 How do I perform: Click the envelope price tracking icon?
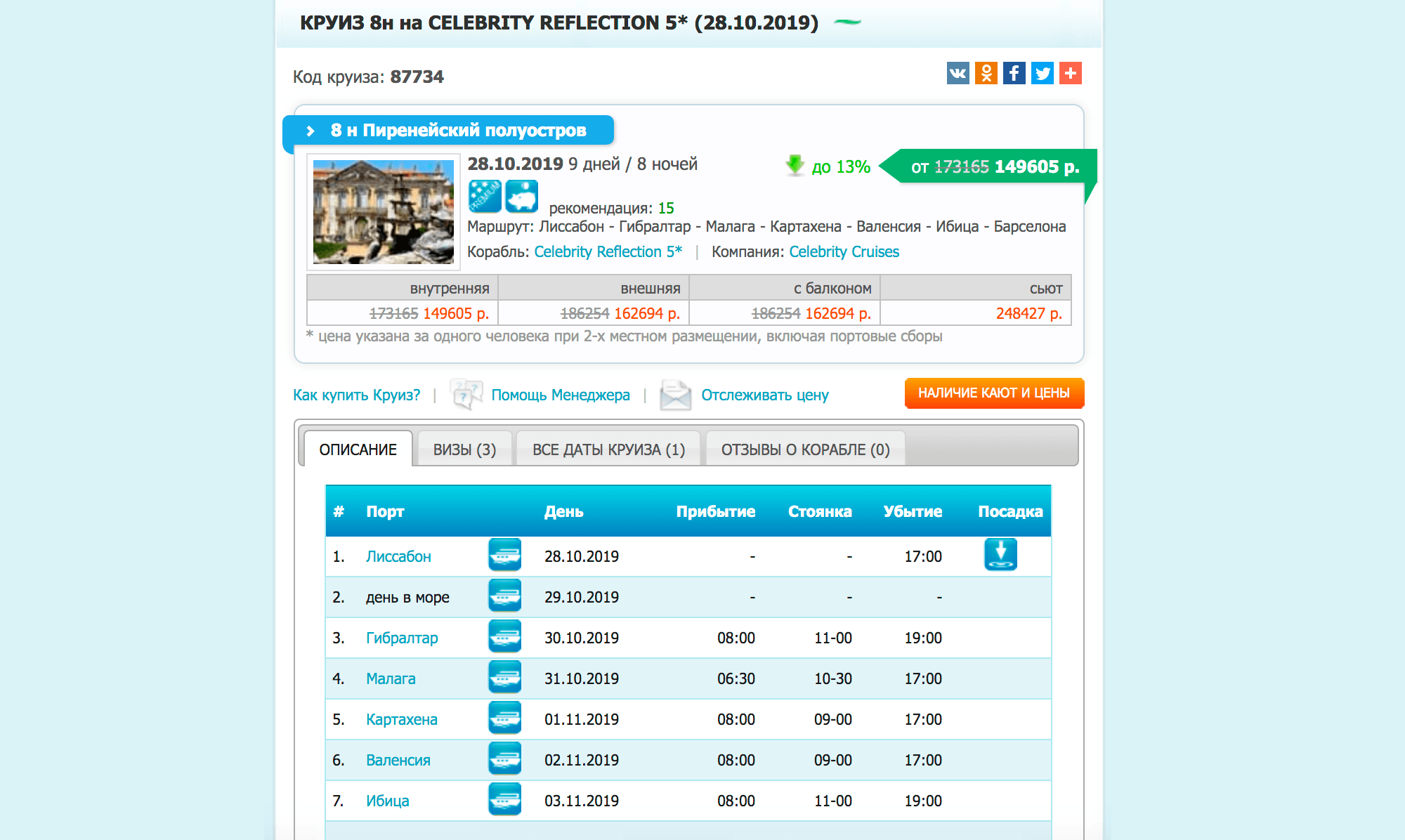(x=675, y=395)
